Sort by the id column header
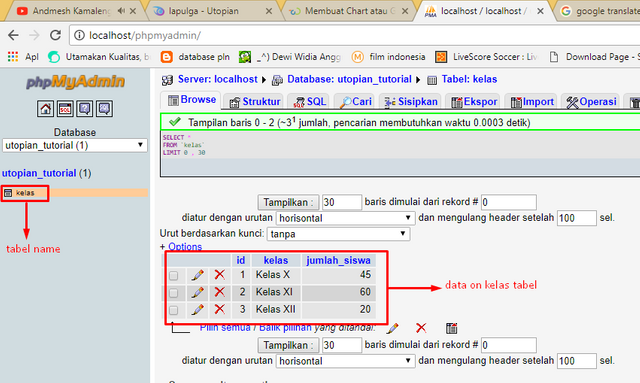This screenshot has width=640, height=383. (x=241, y=260)
